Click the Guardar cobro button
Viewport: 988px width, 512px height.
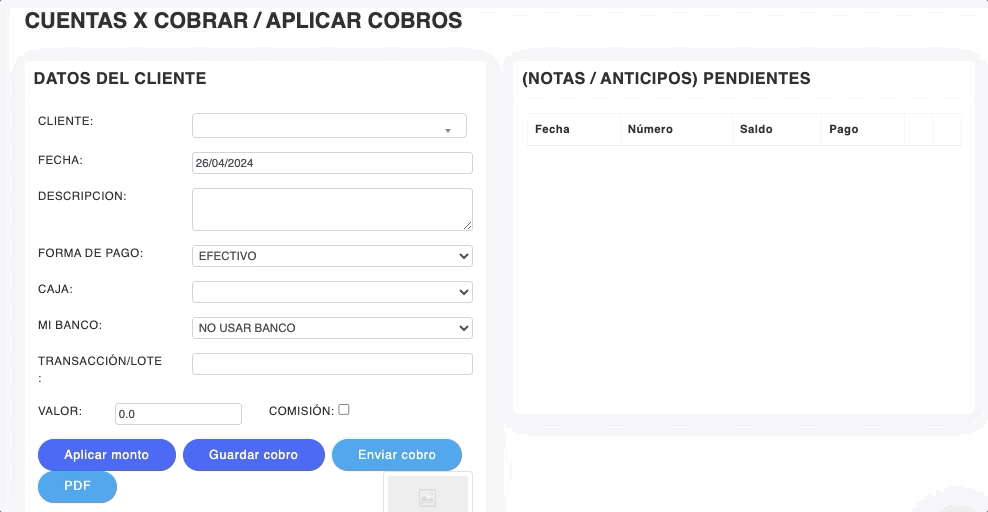(x=254, y=455)
